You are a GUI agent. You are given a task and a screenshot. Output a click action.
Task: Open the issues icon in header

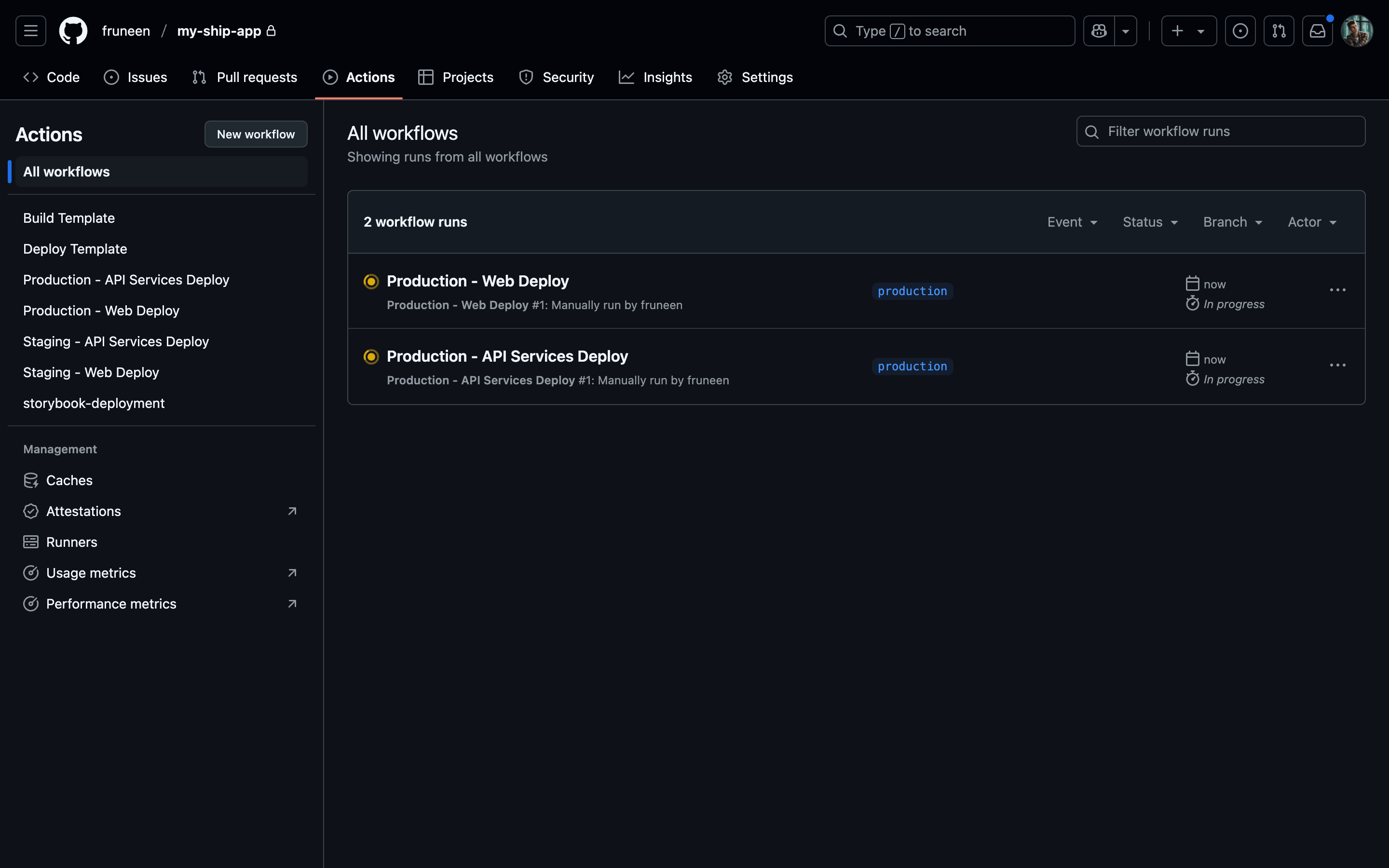1240,31
